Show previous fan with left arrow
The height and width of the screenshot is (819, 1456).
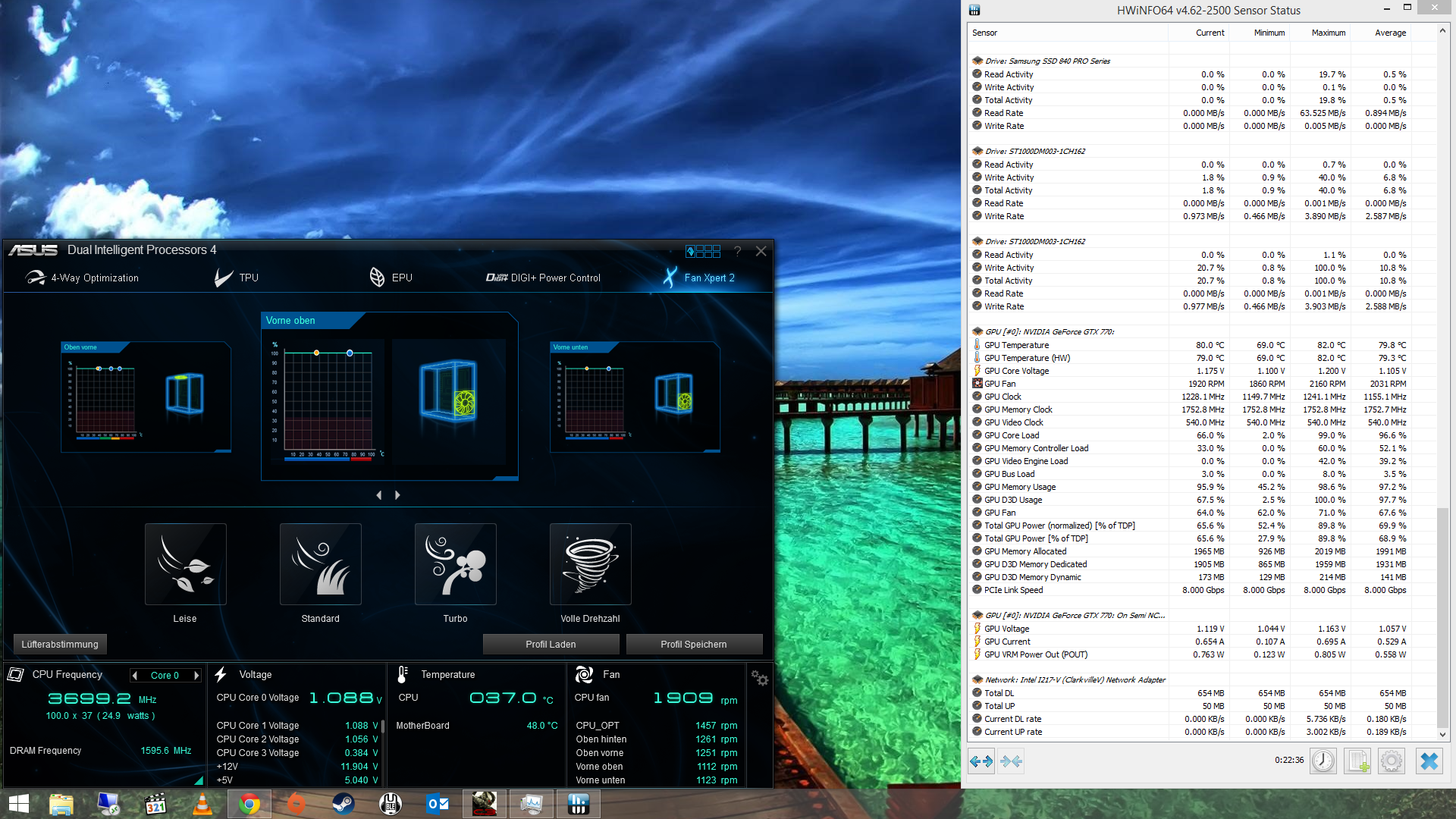click(x=379, y=495)
